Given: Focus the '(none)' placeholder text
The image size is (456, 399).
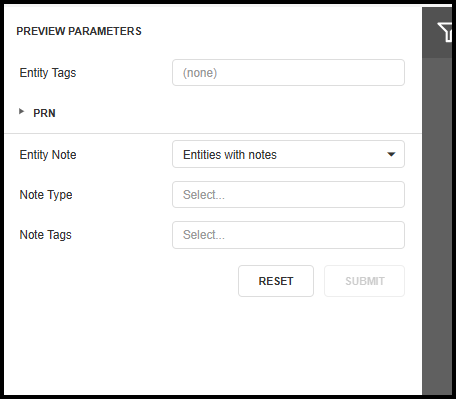Looking at the screenshot, I should [200, 73].
